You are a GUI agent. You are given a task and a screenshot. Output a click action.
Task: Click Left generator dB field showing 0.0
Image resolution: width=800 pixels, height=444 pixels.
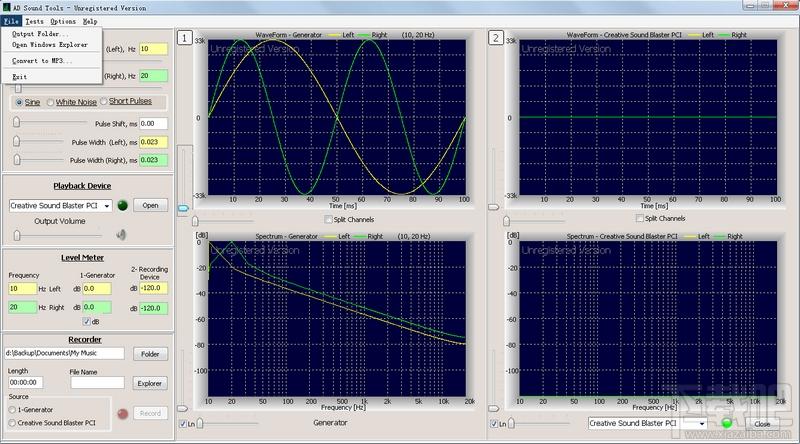(97, 289)
